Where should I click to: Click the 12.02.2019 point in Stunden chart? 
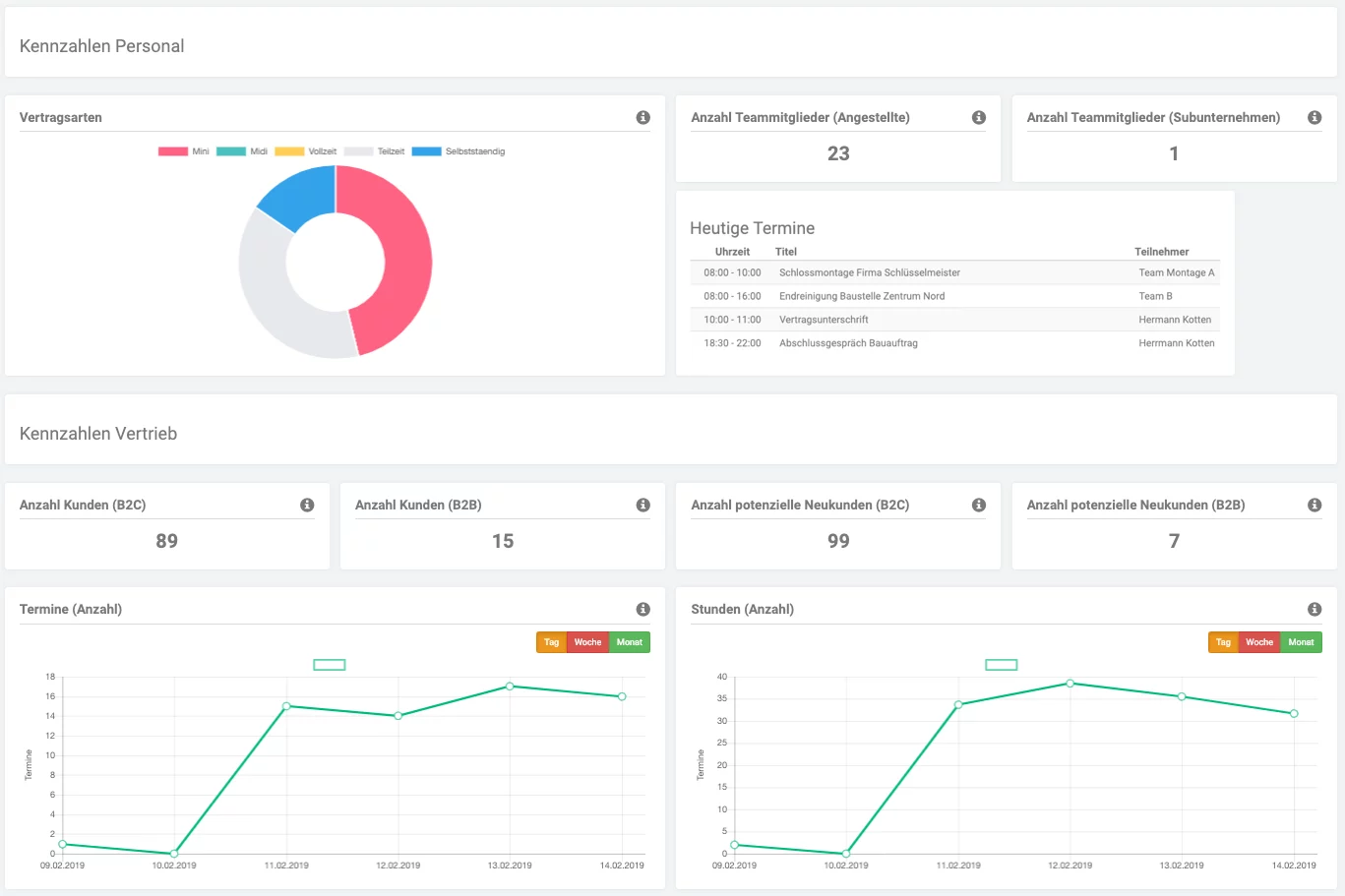point(1070,684)
